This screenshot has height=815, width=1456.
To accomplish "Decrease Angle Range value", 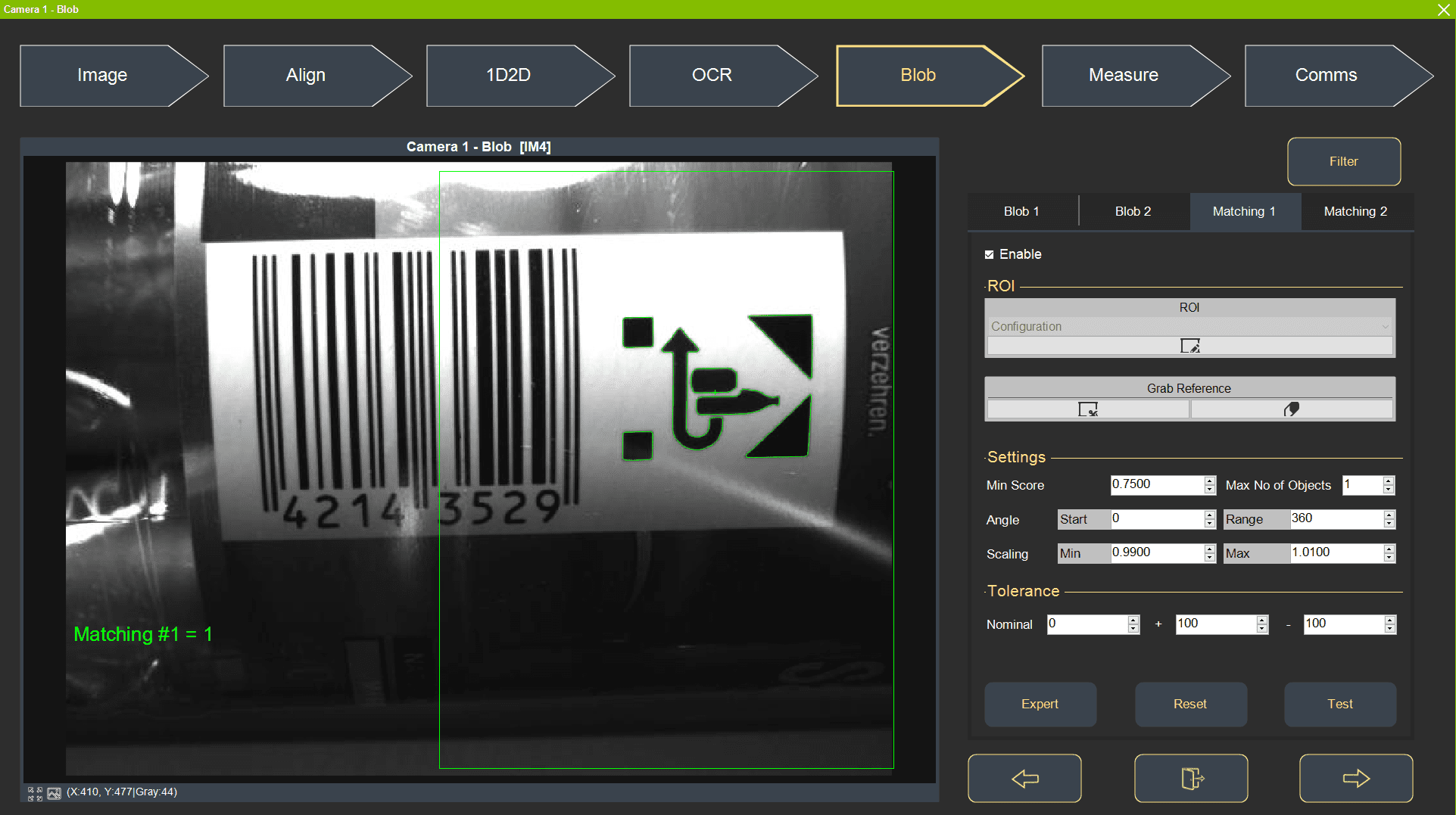I will tap(1389, 524).
